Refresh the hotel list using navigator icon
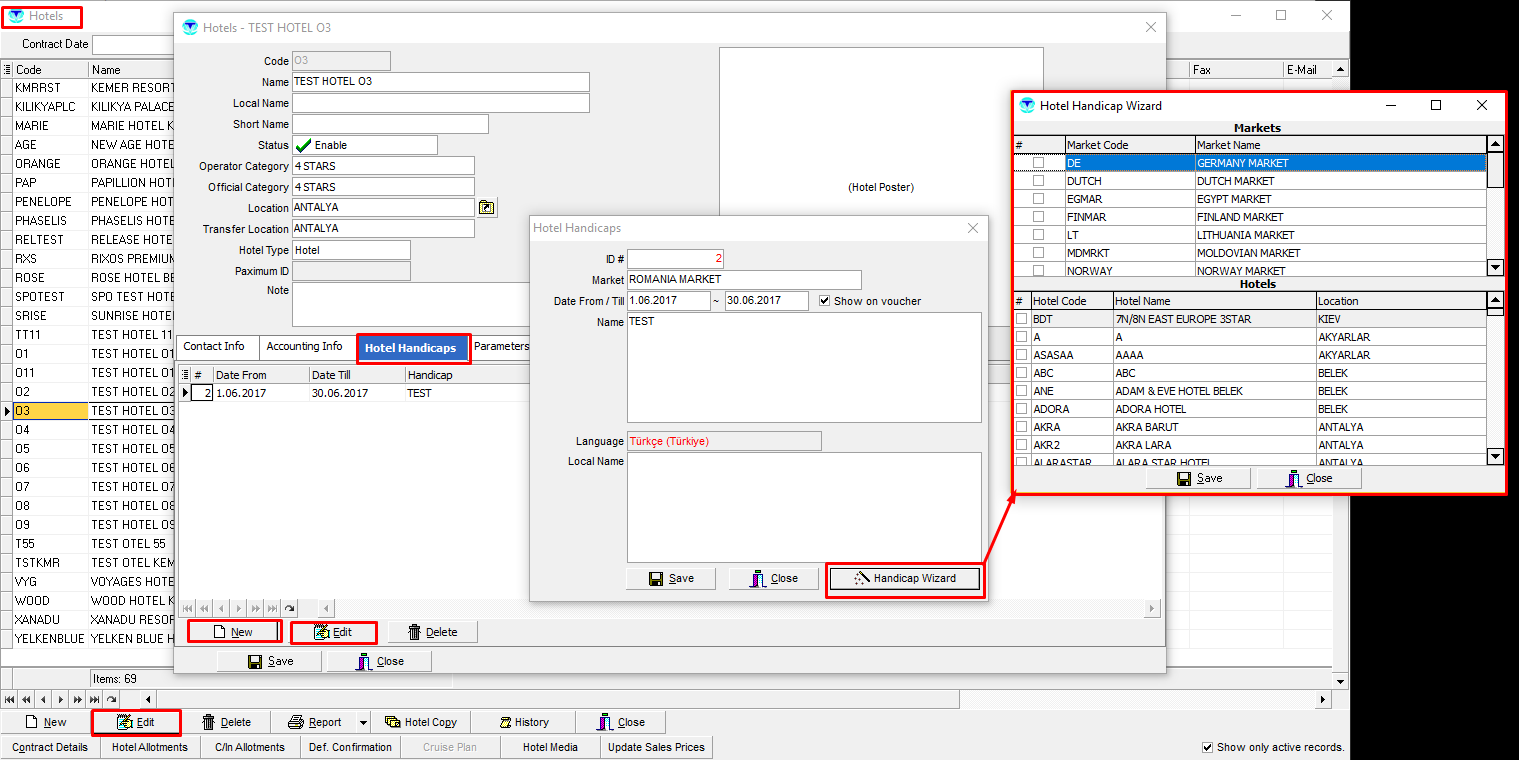 click(111, 700)
